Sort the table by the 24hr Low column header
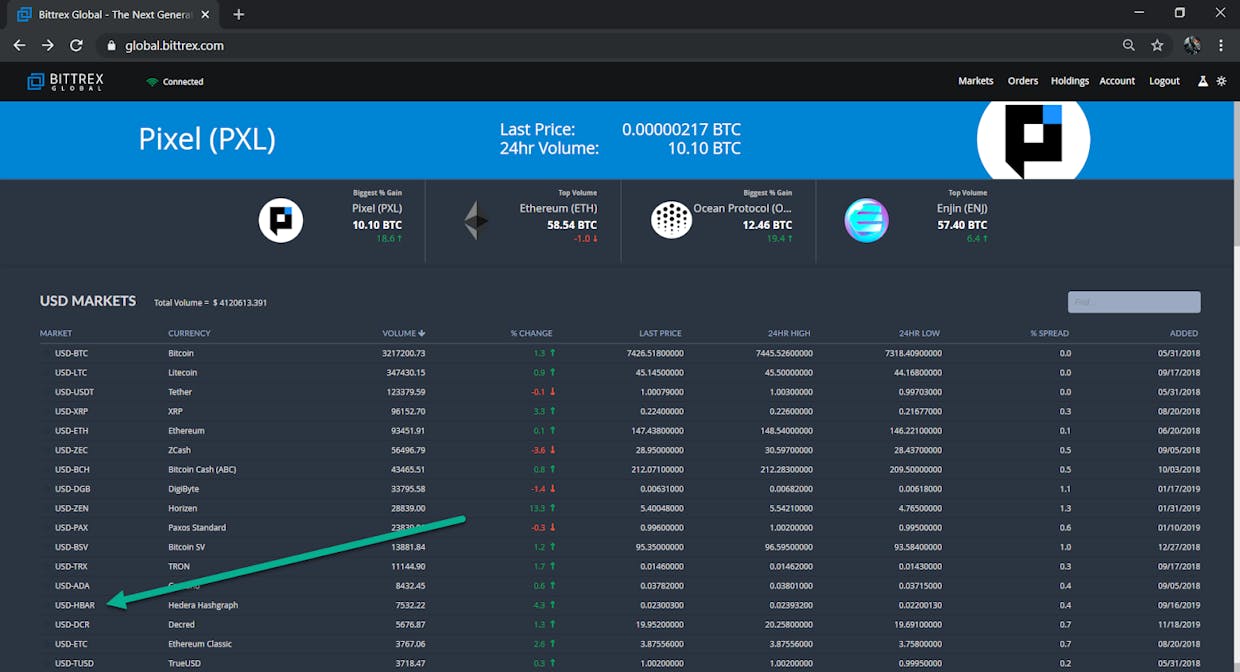 920,333
